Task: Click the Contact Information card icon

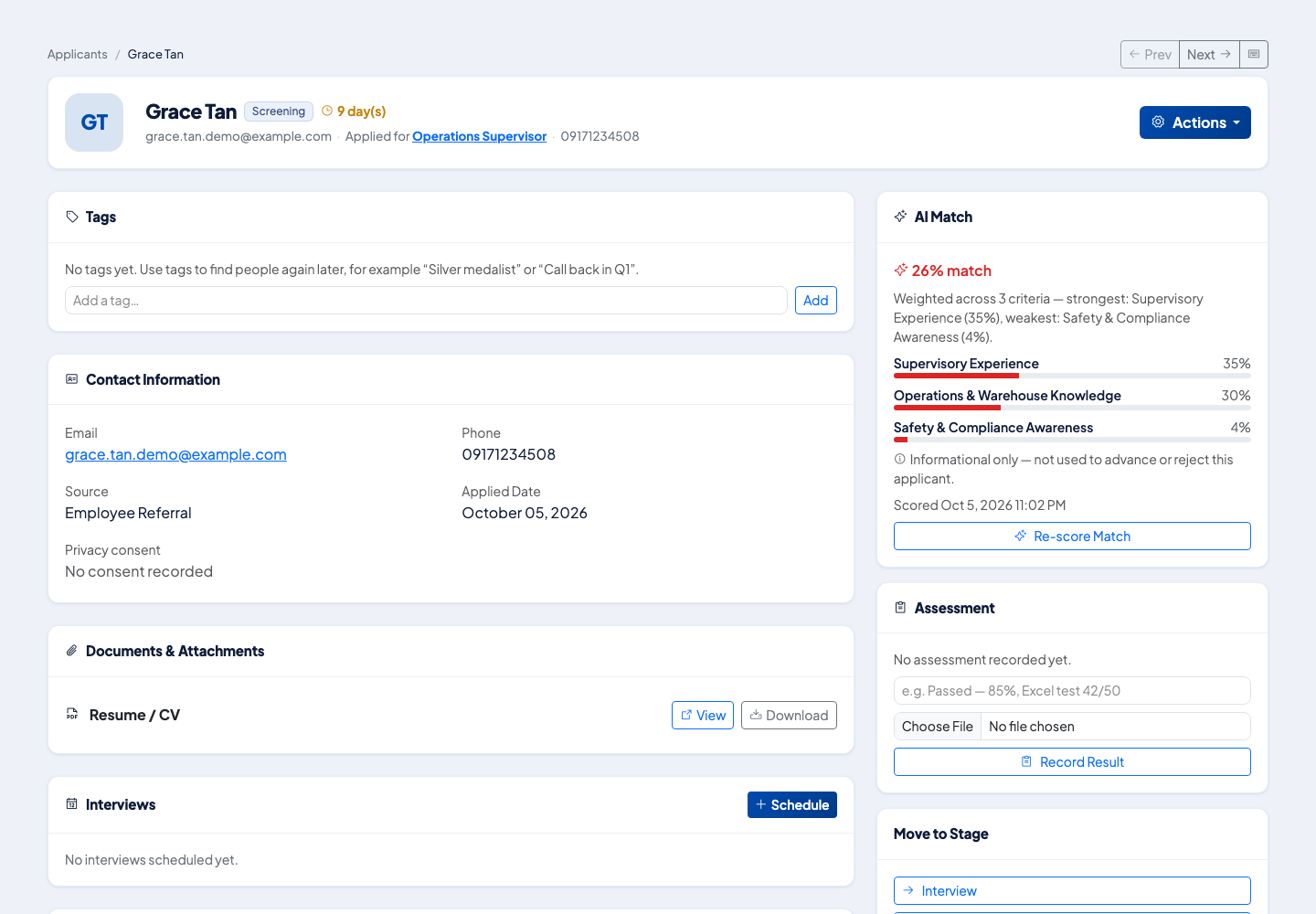Action: (x=72, y=379)
